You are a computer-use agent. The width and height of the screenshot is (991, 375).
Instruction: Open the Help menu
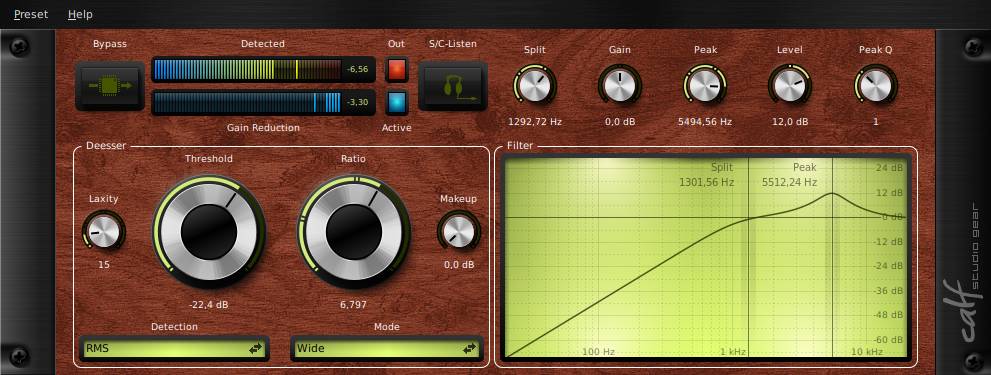80,14
